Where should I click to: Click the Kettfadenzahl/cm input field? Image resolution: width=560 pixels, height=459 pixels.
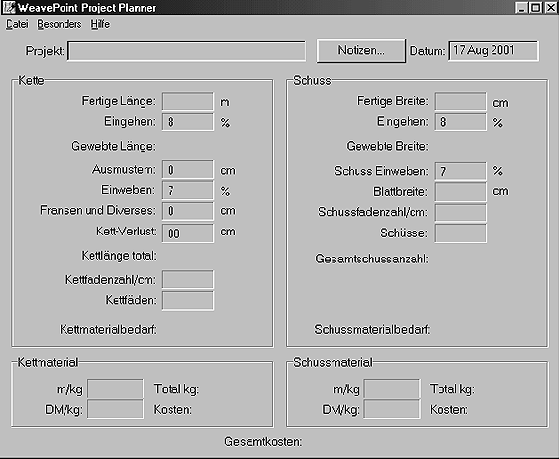point(188,279)
